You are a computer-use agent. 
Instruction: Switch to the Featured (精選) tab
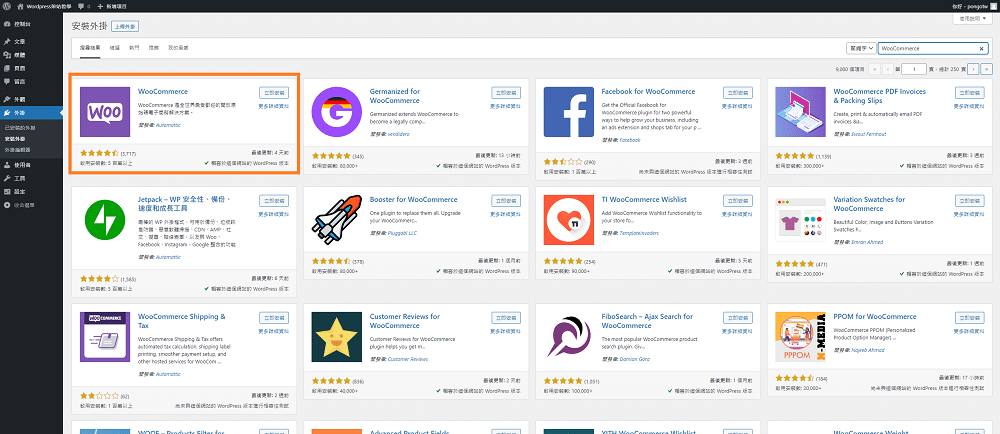pos(114,48)
